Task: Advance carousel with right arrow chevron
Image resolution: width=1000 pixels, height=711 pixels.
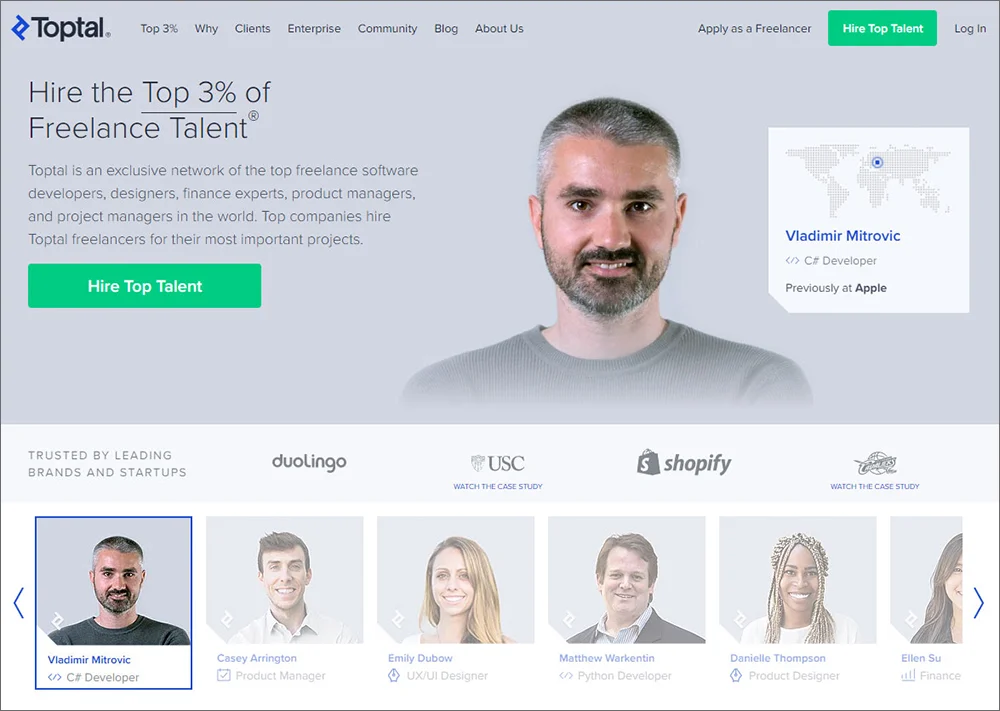Action: click(x=978, y=603)
